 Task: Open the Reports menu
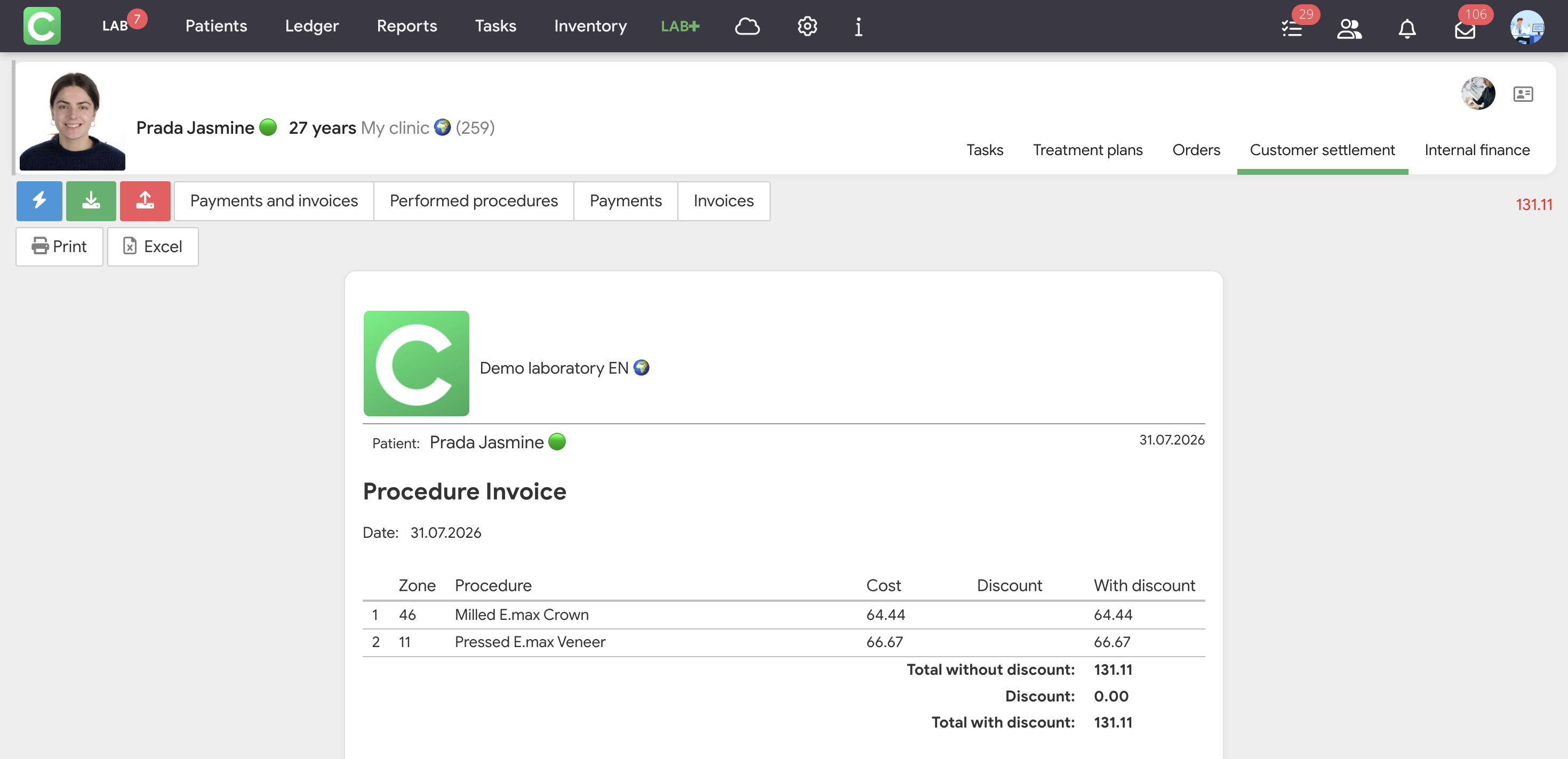[406, 26]
